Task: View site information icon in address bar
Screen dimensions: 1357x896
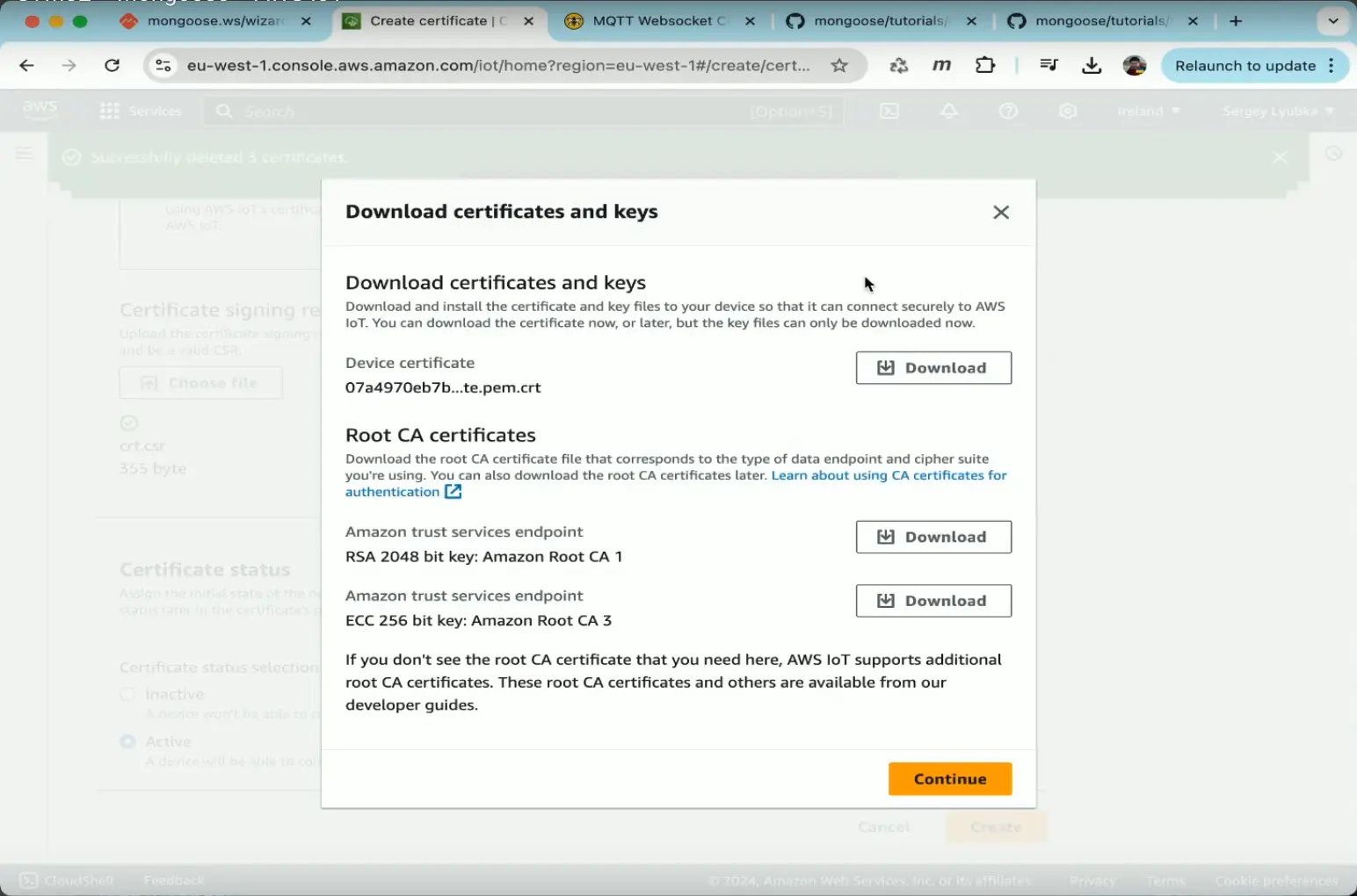Action: (x=163, y=66)
